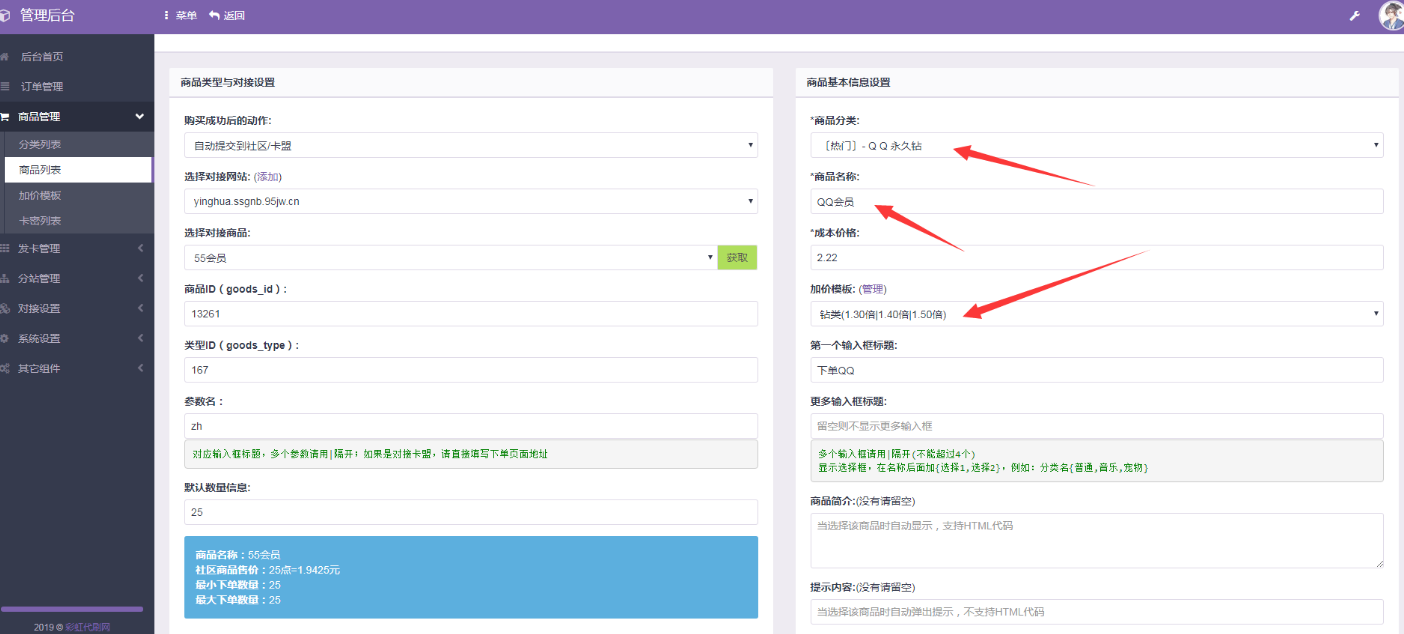
Task: Click the 添加 link beside 选择对接网站
Action: point(268,176)
